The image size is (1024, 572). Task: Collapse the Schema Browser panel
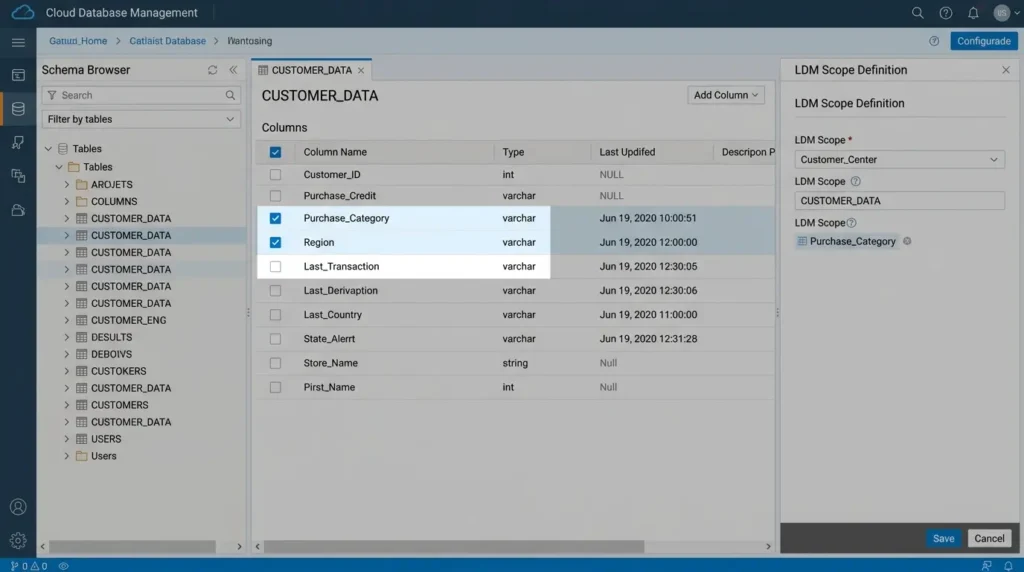click(x=233, y=70)
